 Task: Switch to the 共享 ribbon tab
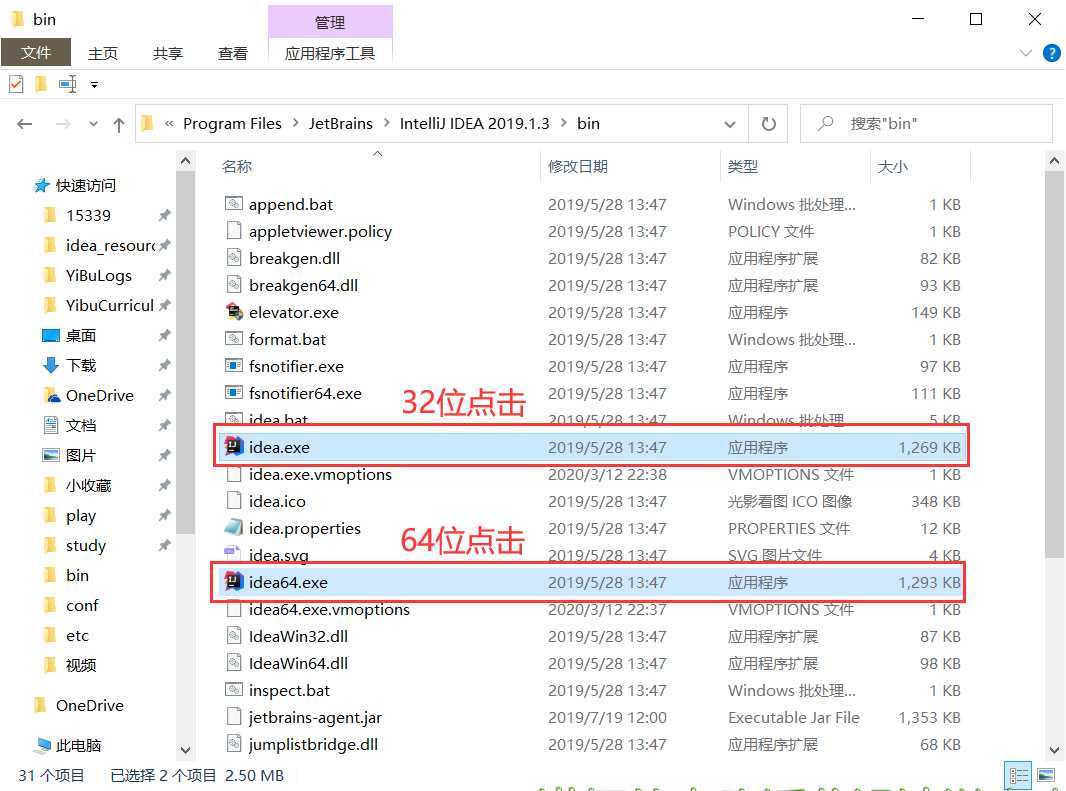coord(167,53)
